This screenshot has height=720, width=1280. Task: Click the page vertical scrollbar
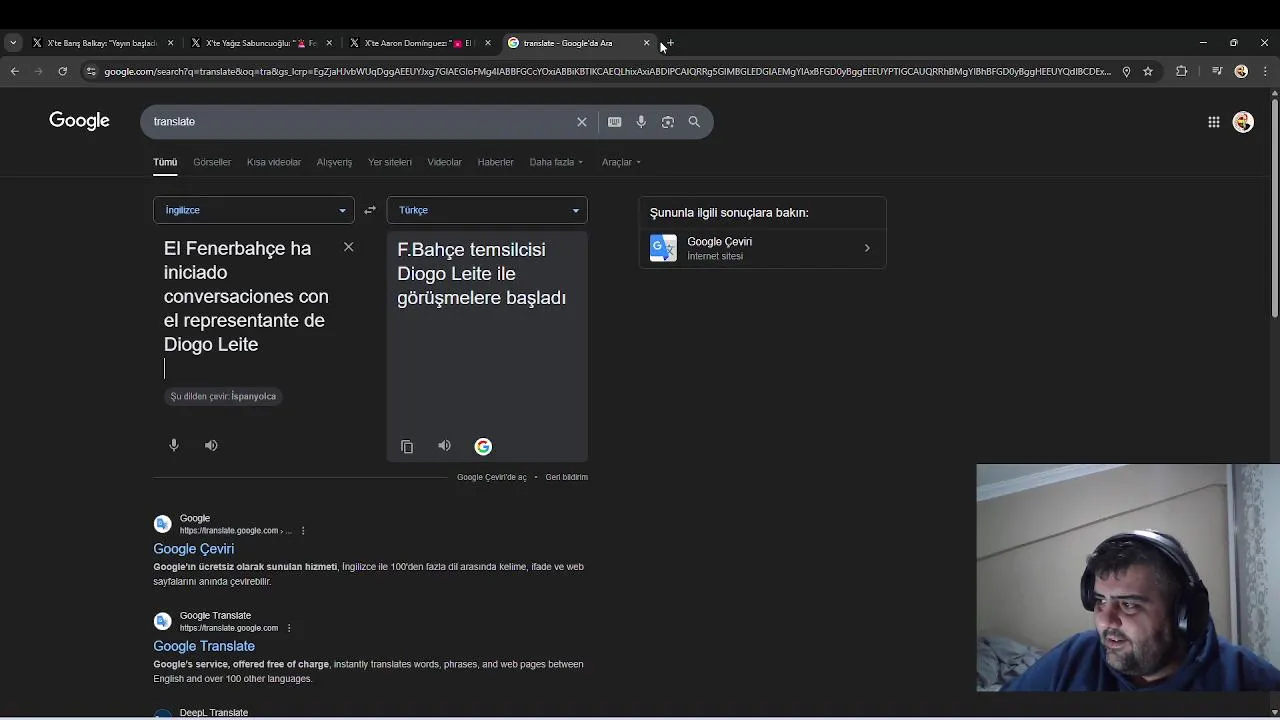tap(1274, 206)
